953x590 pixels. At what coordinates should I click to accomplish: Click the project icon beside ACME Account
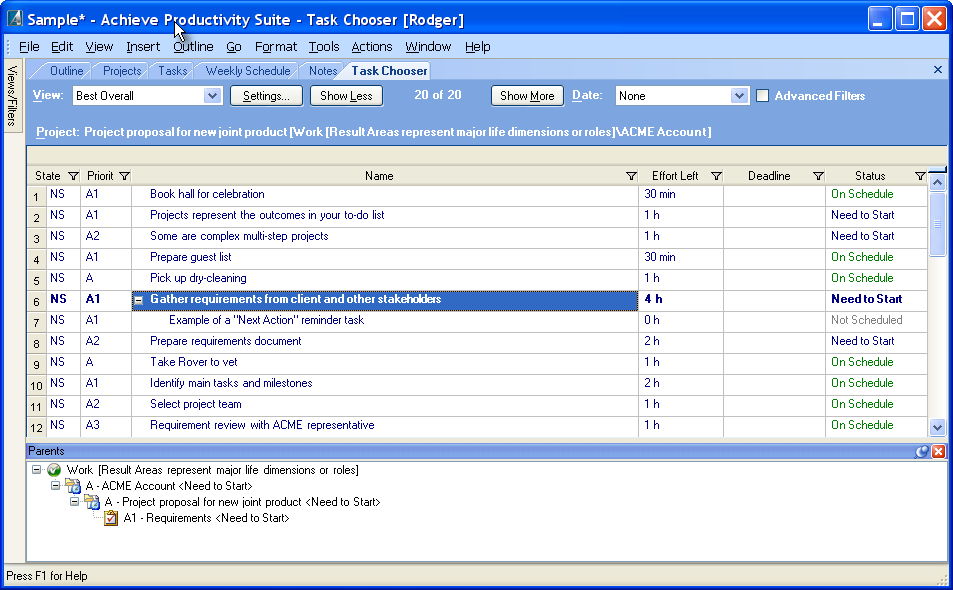73,486
